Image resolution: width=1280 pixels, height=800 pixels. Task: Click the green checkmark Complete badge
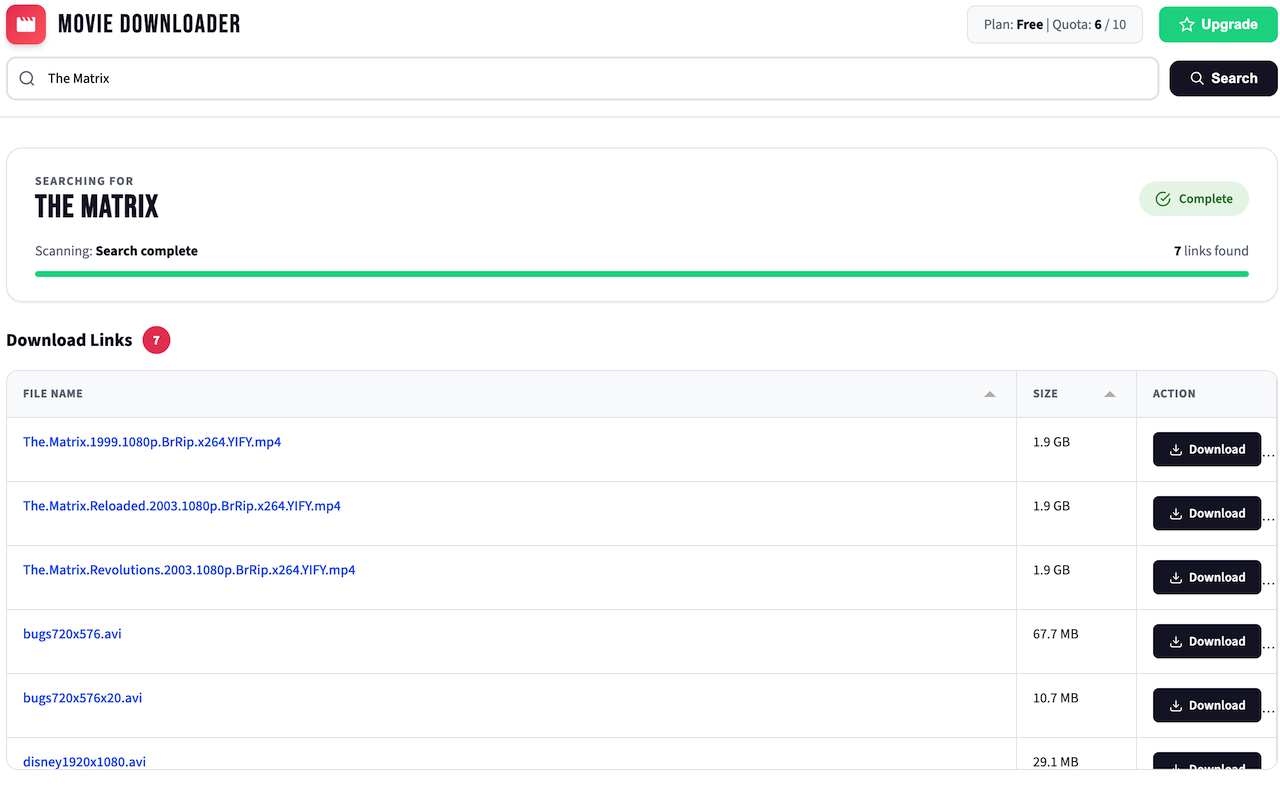pos(1193,199)
